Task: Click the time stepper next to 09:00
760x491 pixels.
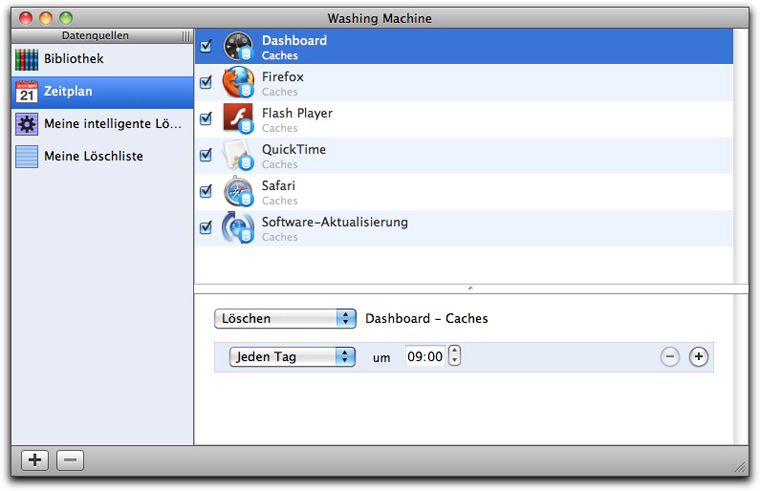Action: click(x=454, y=356)
